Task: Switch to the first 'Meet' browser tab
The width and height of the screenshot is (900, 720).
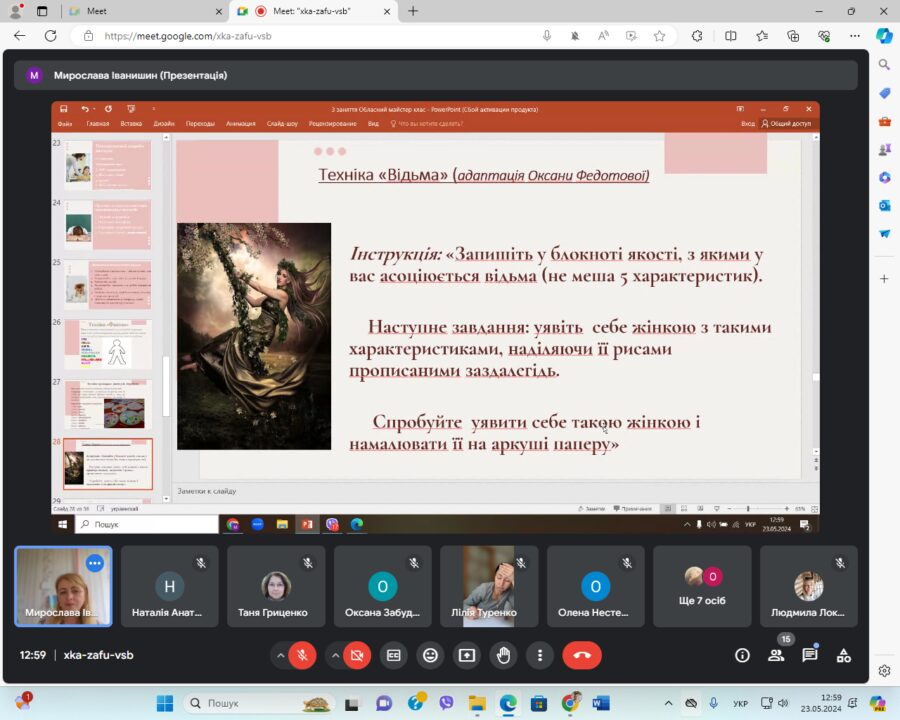Action: [x=146, y=11]
